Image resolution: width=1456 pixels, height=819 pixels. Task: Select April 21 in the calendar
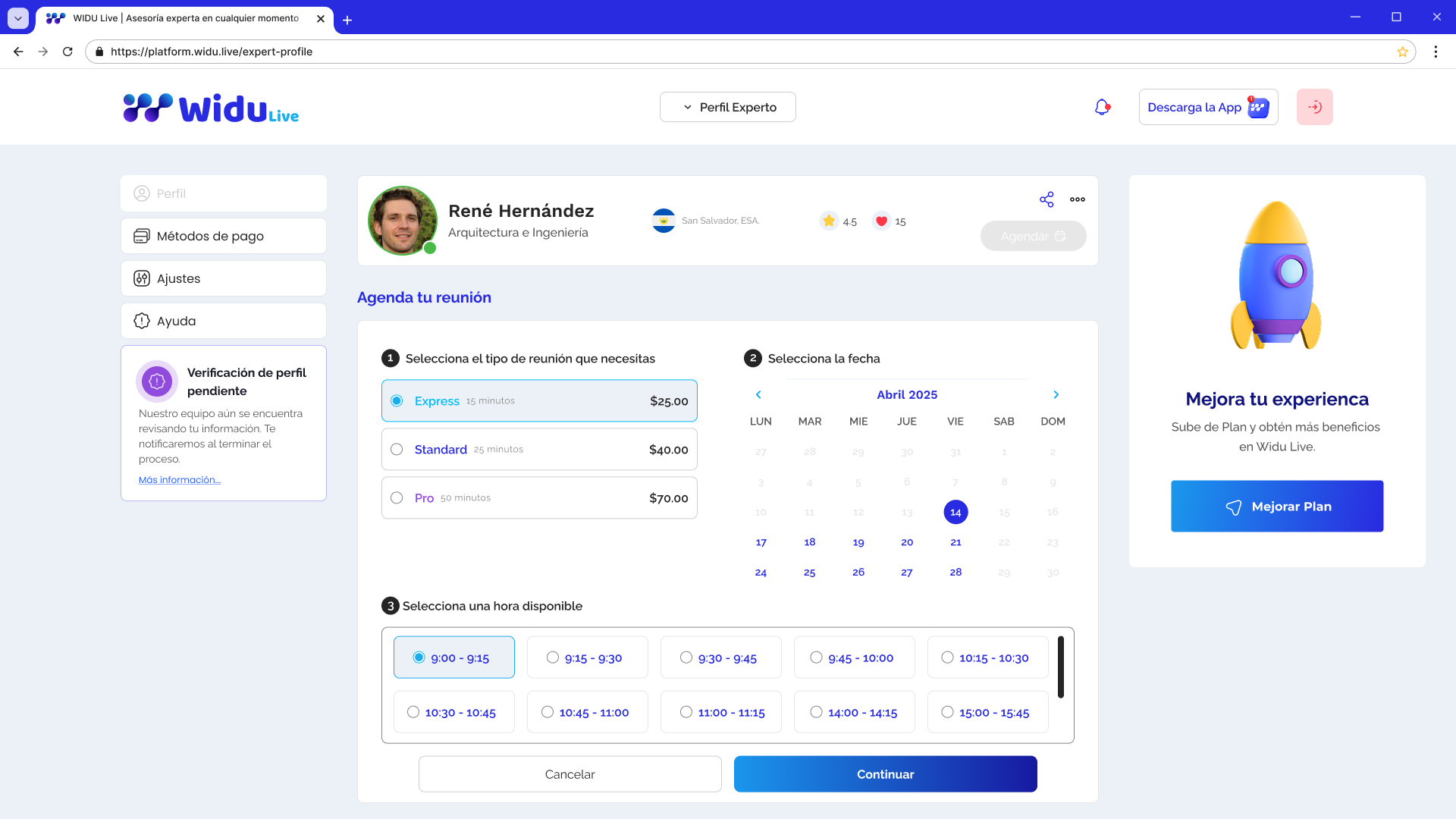point(955,542)
